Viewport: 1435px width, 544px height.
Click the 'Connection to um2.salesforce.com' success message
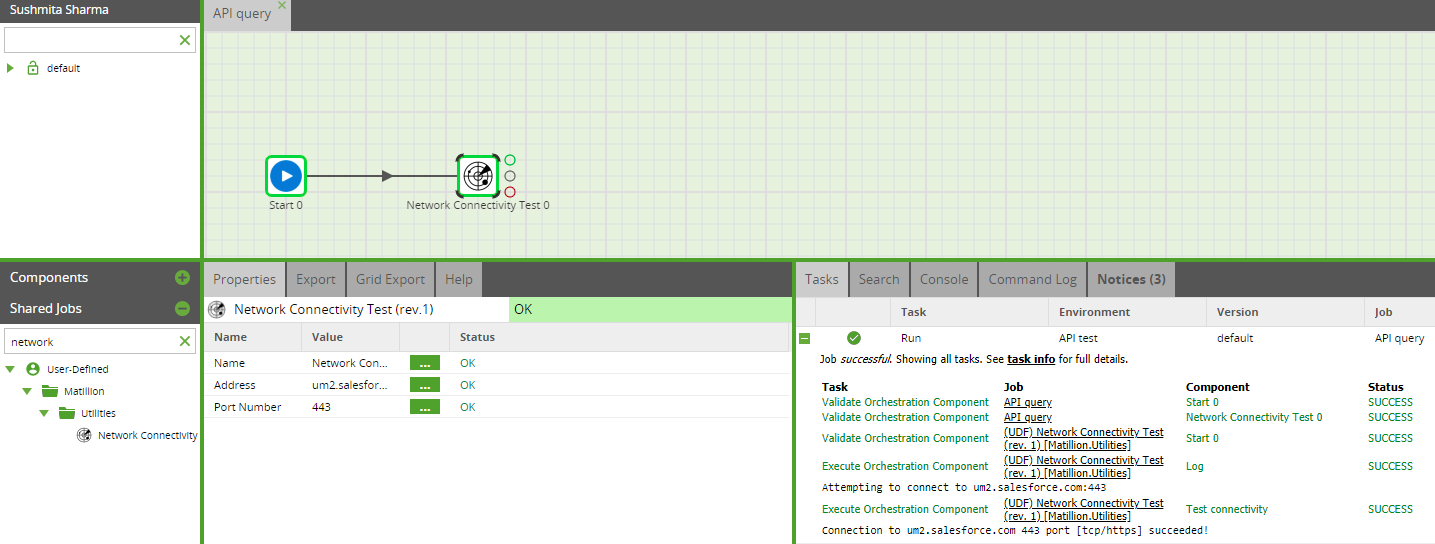point(1014,530)
